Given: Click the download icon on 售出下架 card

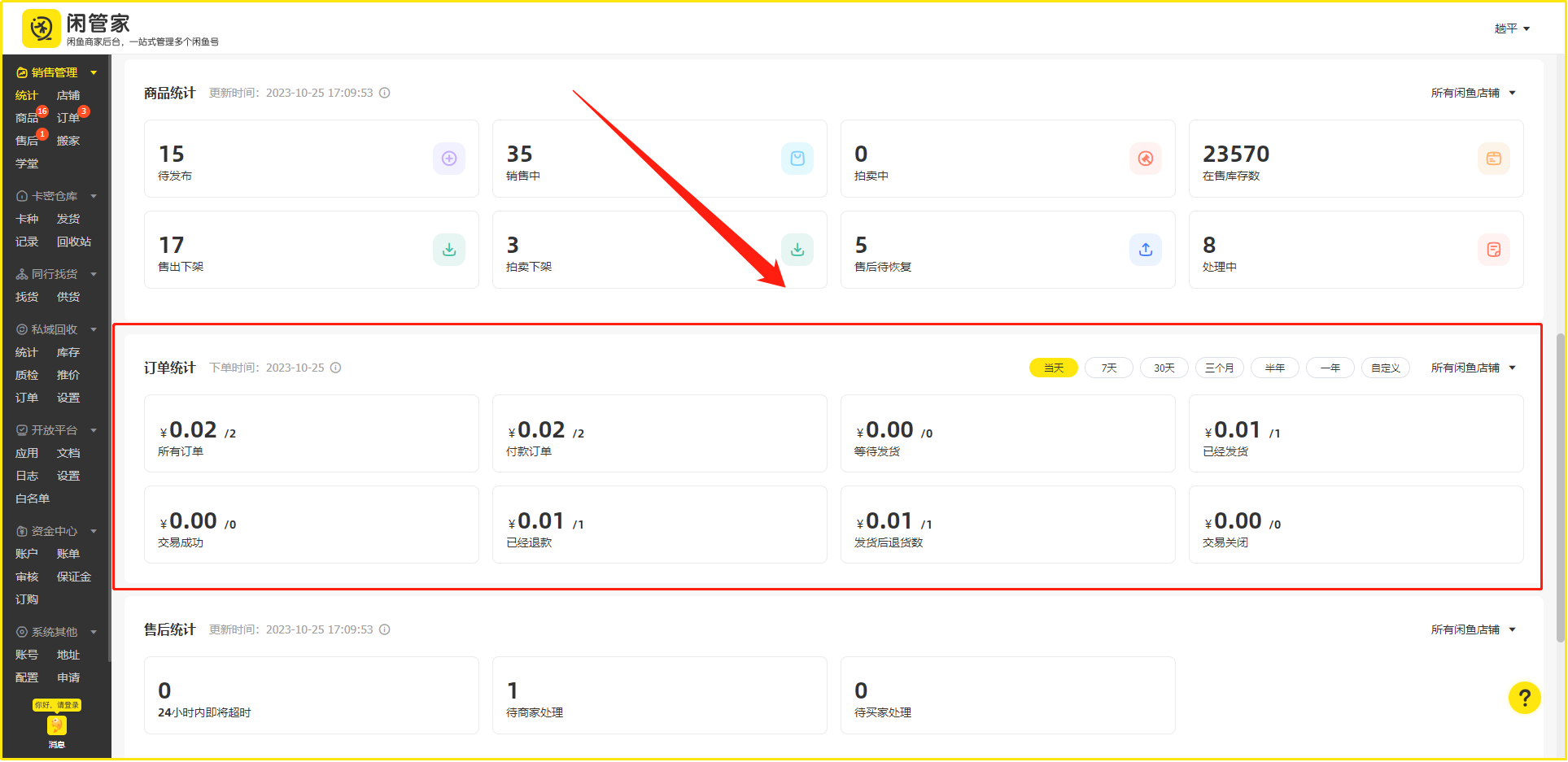Looking at the screenshot, I should [448, 250].
